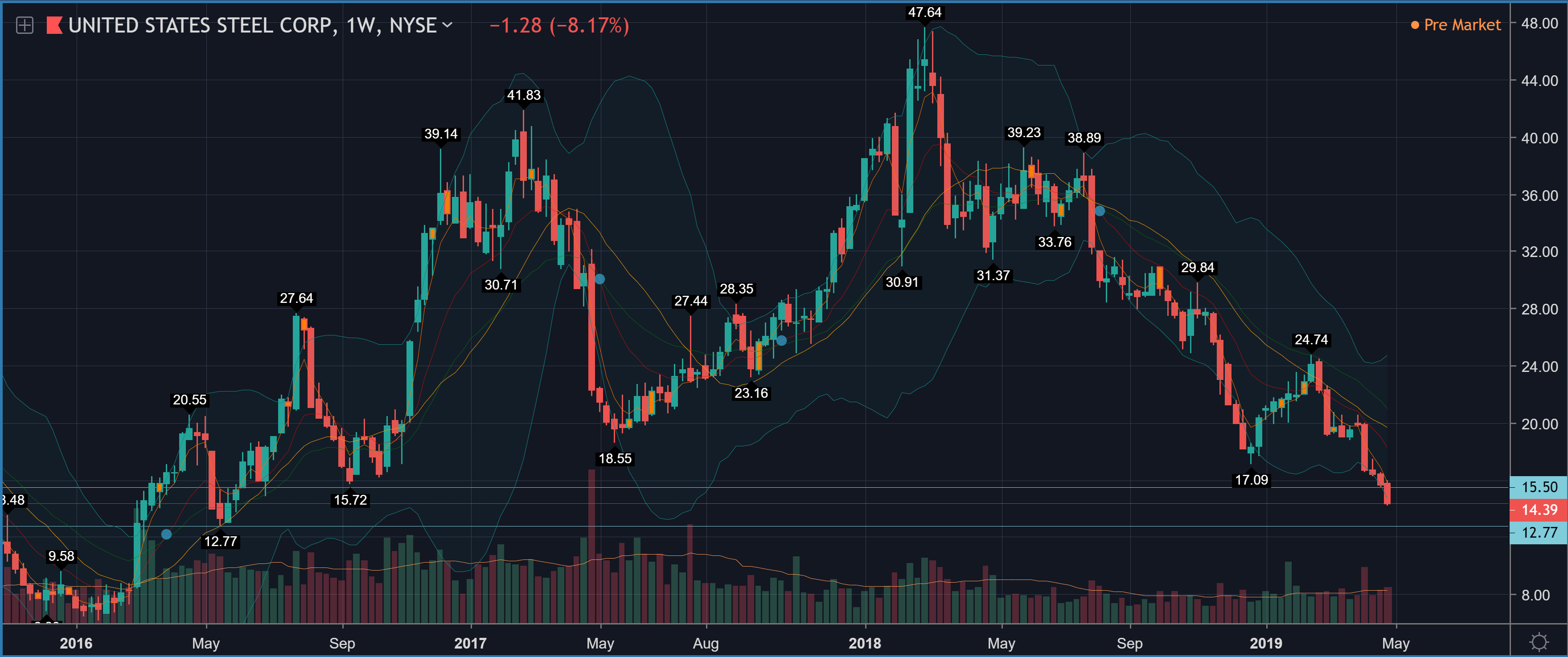The height and width of the screenshot is (657, 1568).
Task: Click the 17.09 low price marker
Action: point(1251,480)
